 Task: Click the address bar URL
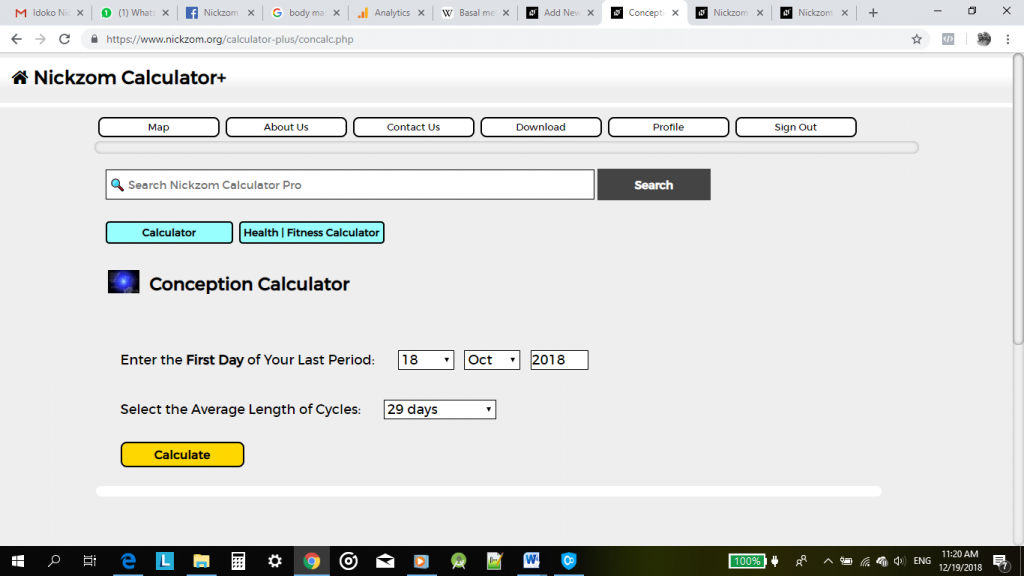coord(230,39)
